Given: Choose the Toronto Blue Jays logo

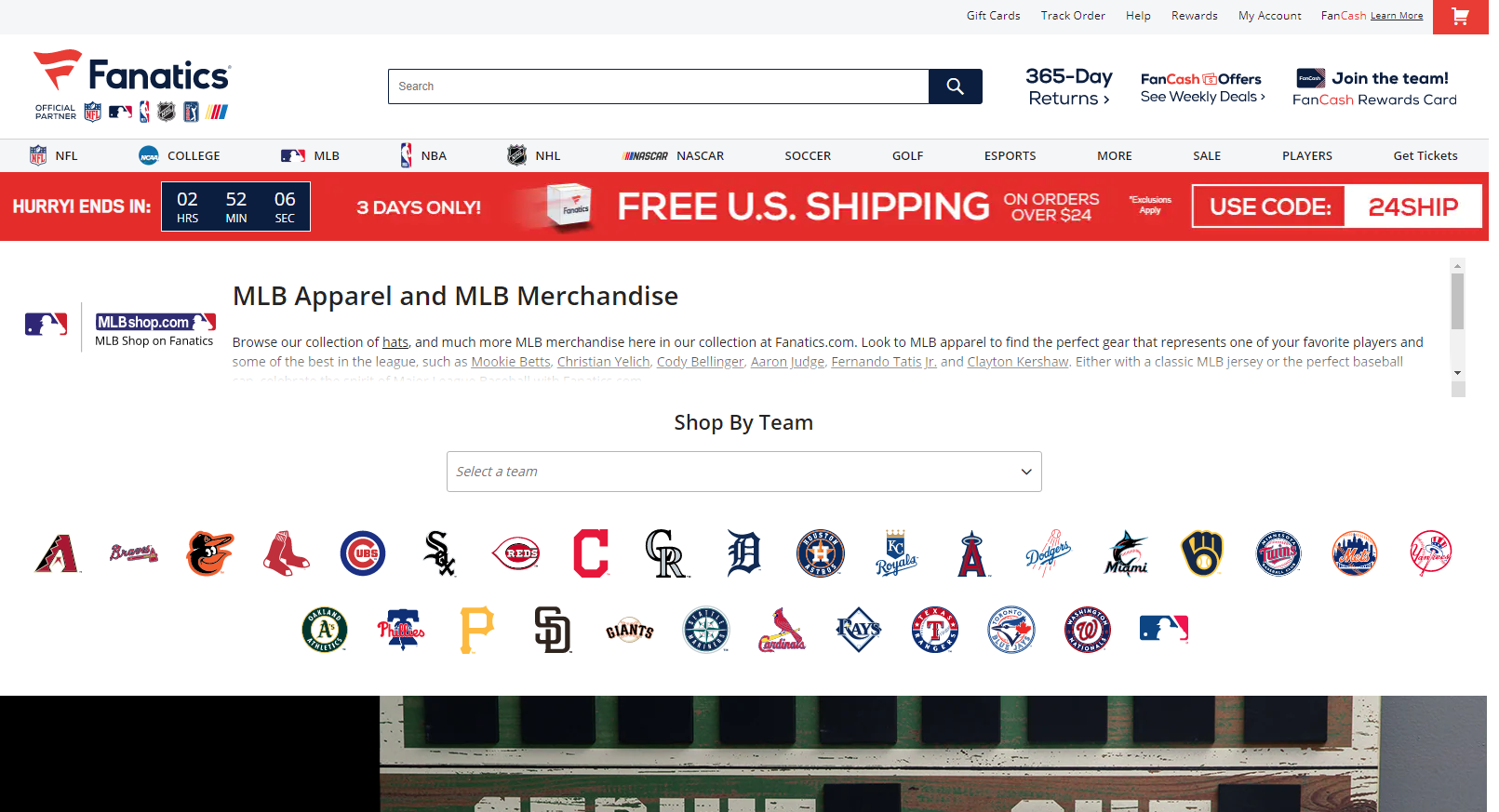Looking at the screenshot, I should click(x=1011, y=630).
